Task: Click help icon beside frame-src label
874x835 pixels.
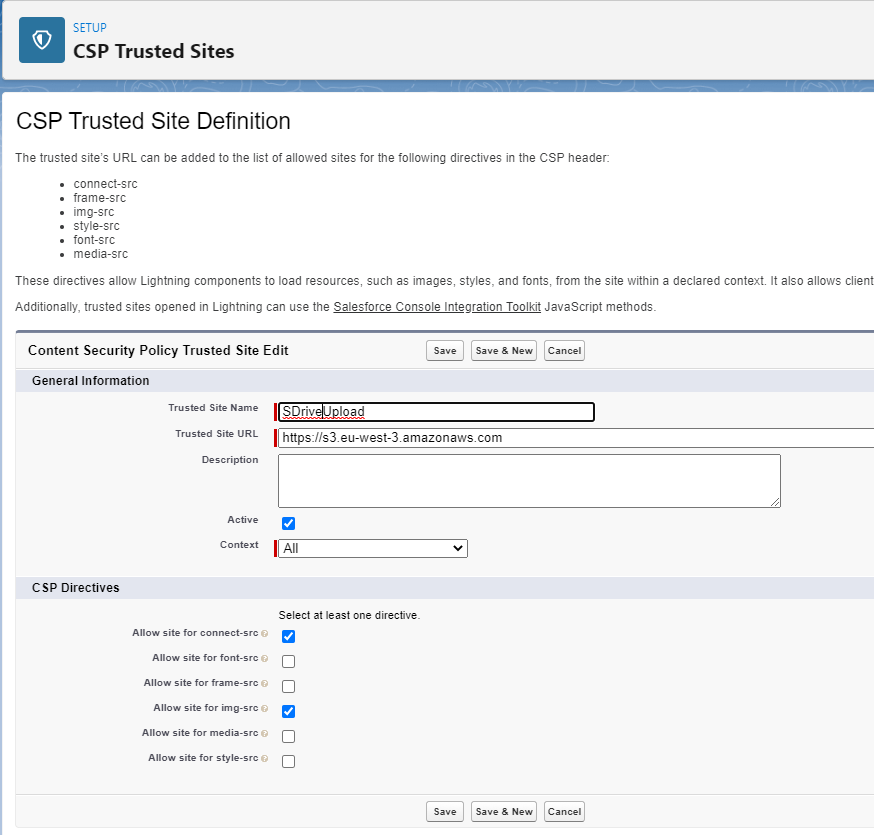Action: pyautogui.click(x=264, y=684)
